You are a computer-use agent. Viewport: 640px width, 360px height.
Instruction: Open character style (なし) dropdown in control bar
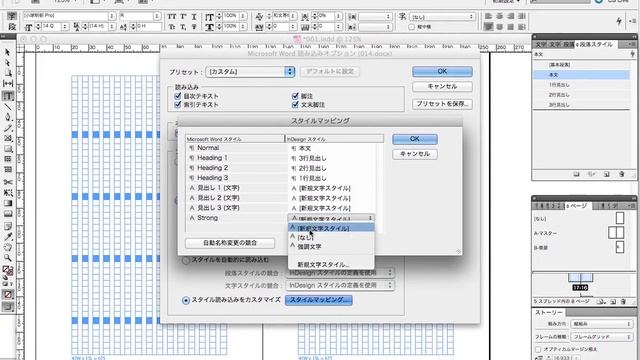pyautogui.click(x=442, y=17)
